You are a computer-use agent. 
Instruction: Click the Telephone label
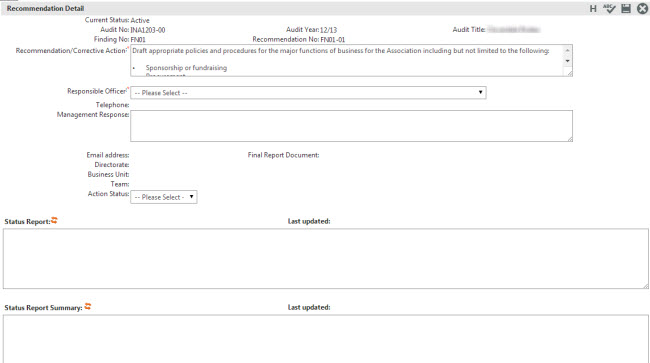coord(112,105)
